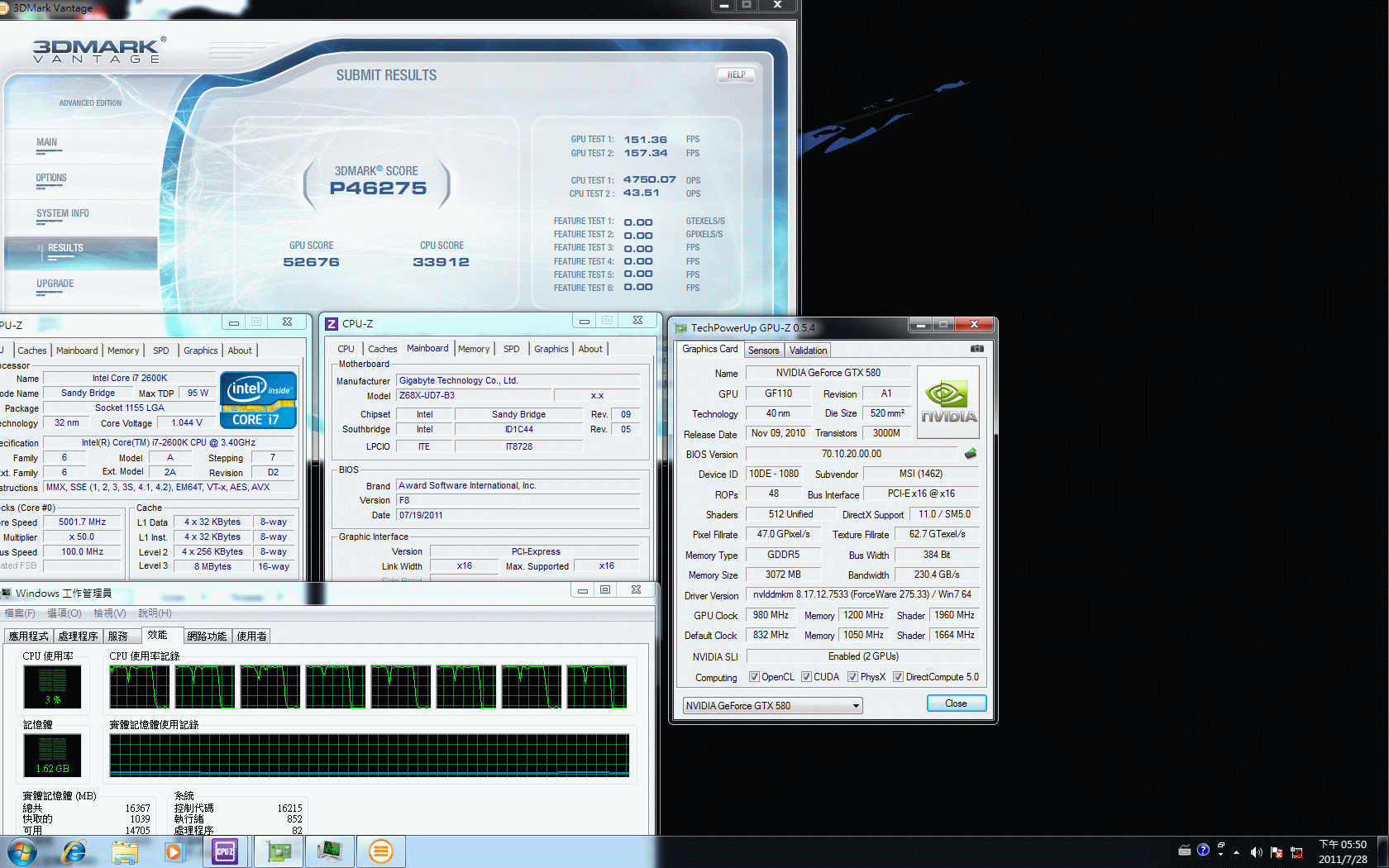Switch to Task Manager taskbar icon
The height and width of the screenshot is (868, 1389).
(x=330, y=851)
